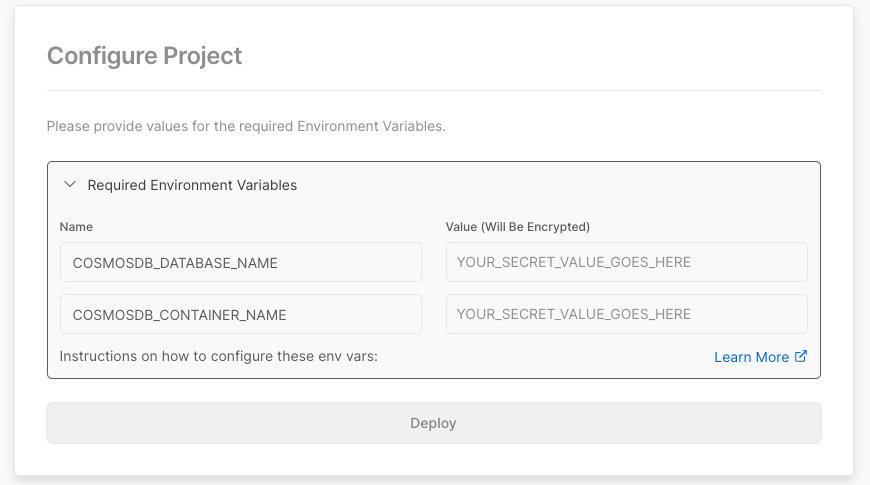This screenshot has width=870, height=485.
Task: Open the Learn More link
Action: point(751,357)
